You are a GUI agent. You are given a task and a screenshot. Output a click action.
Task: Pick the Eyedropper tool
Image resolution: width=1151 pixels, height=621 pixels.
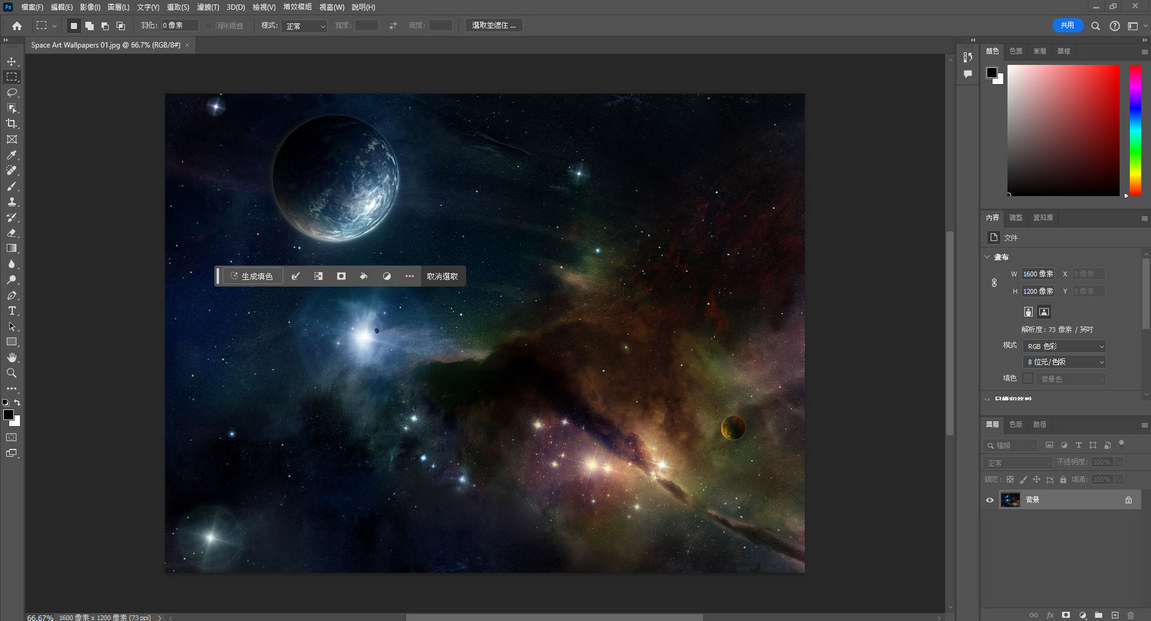coord(12,155)
